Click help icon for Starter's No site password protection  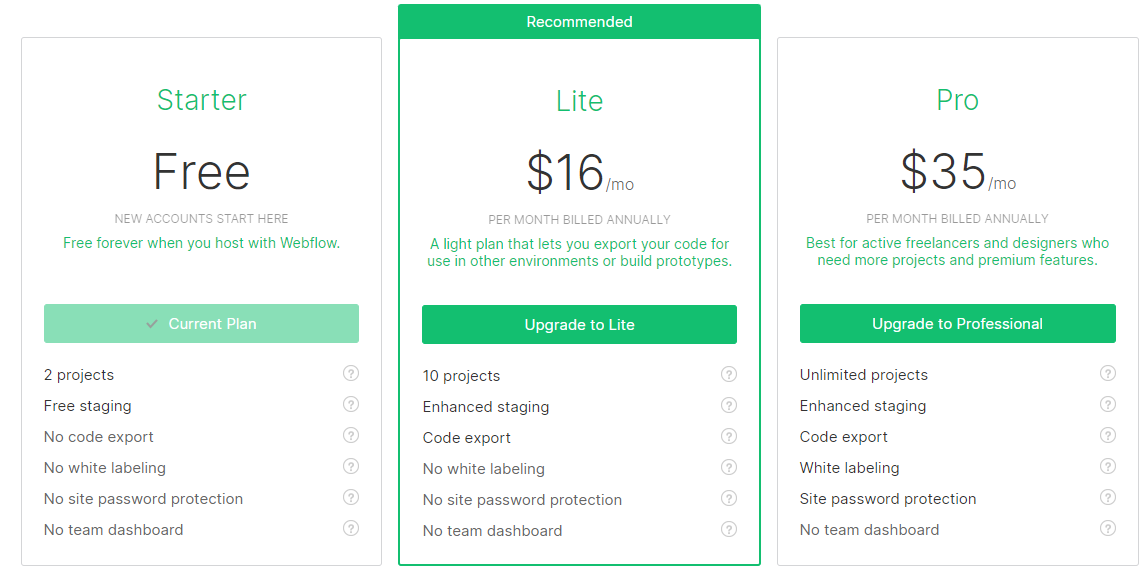351,498
